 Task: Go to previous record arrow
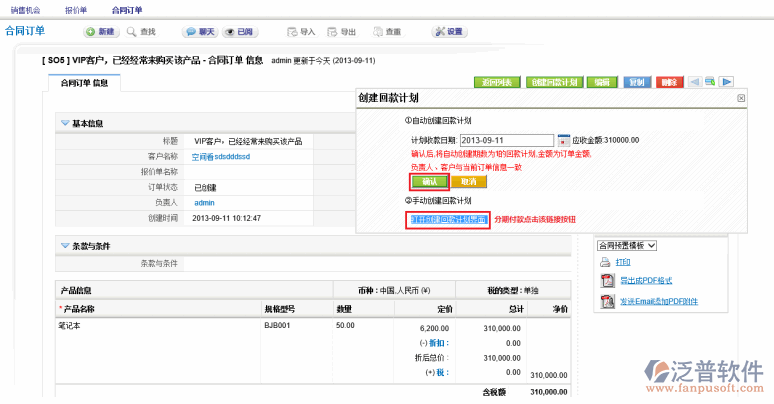693,82
